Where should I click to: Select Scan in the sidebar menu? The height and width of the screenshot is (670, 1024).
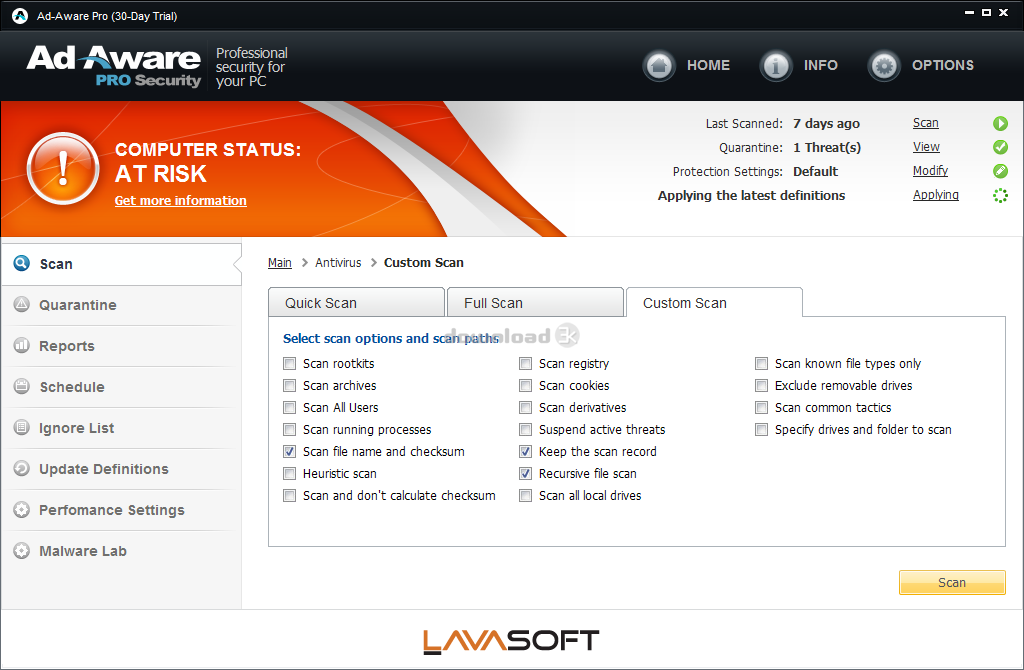(121, 264)
